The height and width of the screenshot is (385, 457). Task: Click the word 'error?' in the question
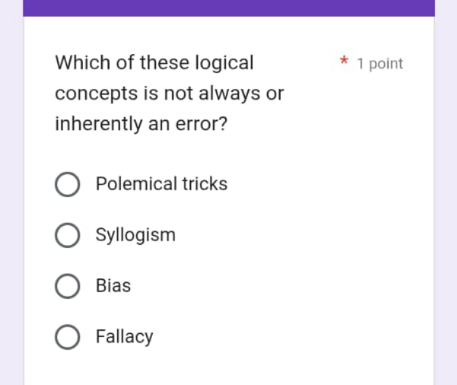pyautogui.click(x=202, y=124)
